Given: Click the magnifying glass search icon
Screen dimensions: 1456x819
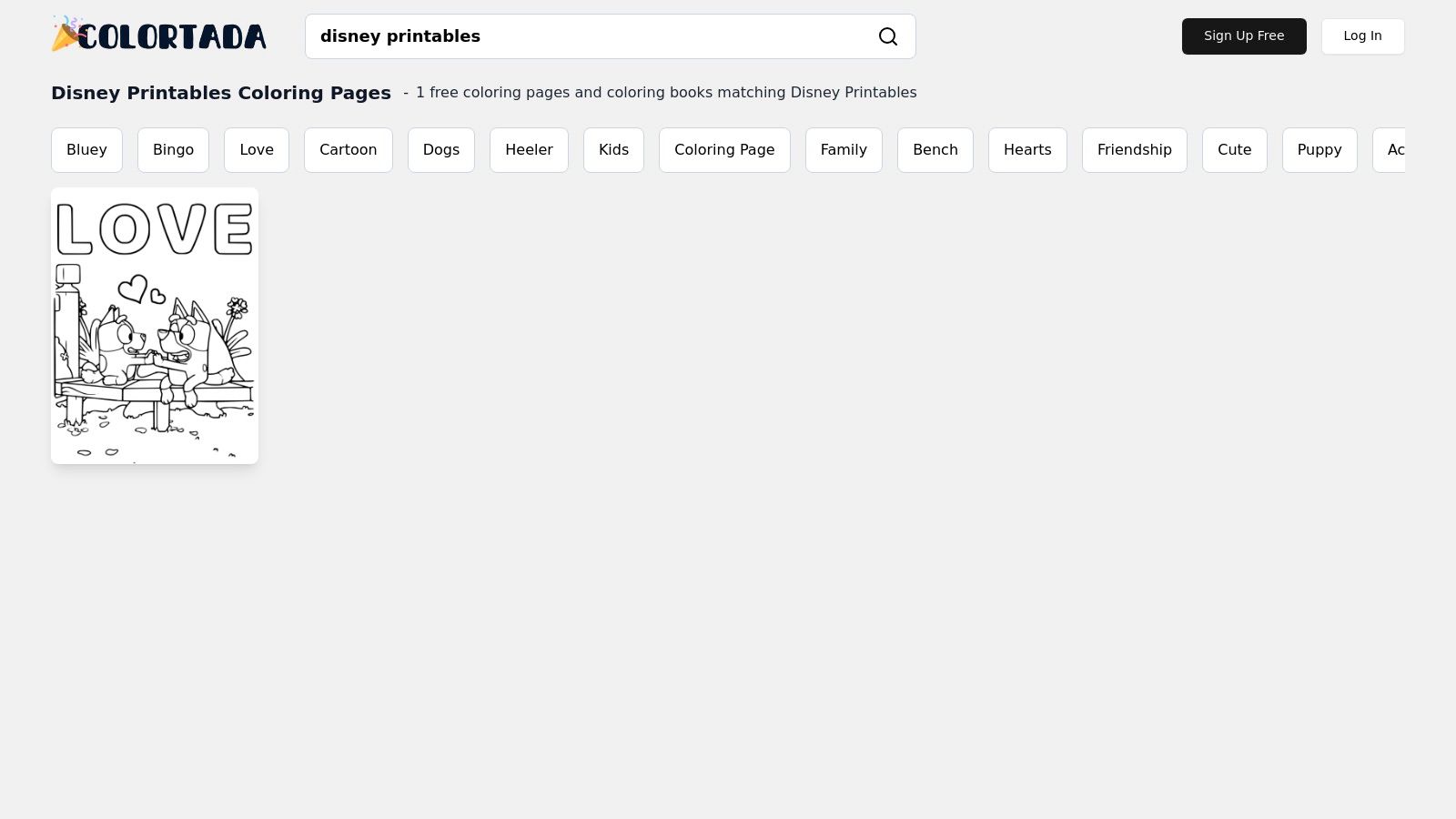Looking at the screenshot, I should tap(888, 36).
